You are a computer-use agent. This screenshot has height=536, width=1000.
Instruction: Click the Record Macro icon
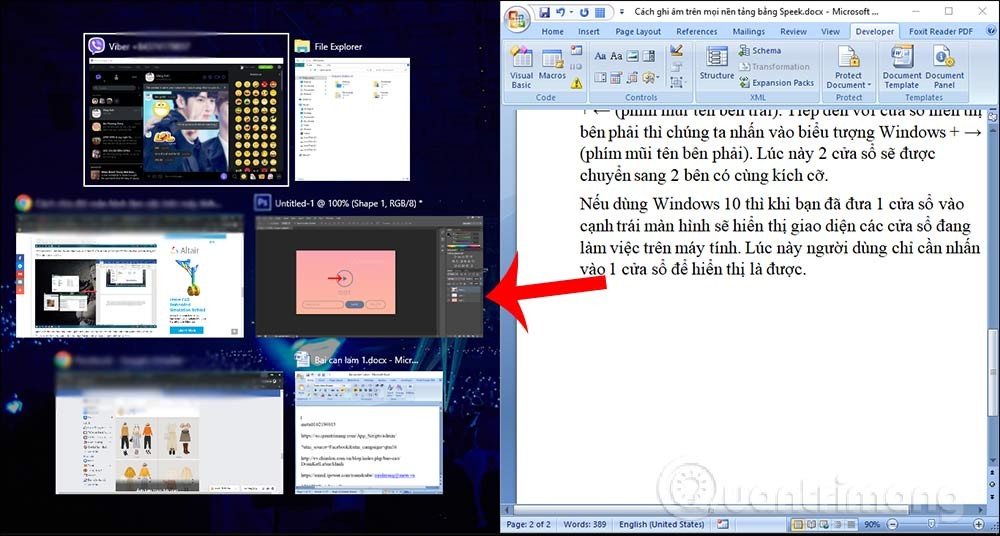(577, 50)
